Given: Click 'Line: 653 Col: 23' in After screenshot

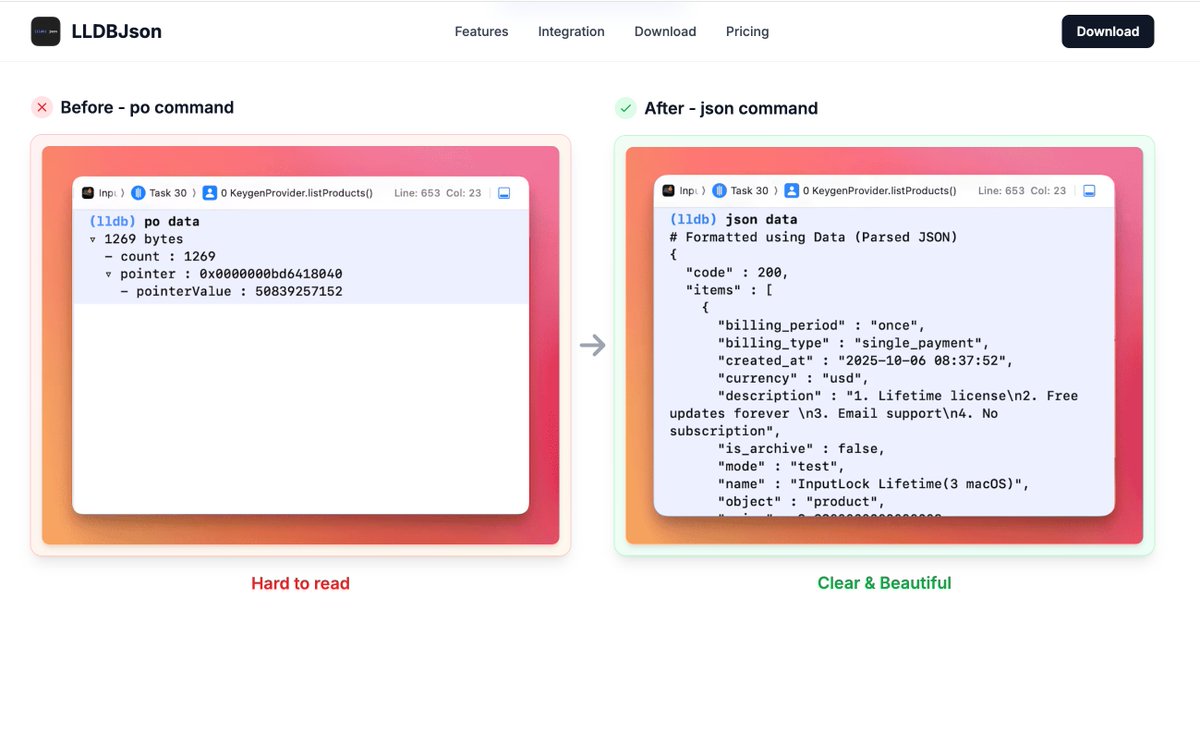Looking at the screenshot, I should point(1022,190).
